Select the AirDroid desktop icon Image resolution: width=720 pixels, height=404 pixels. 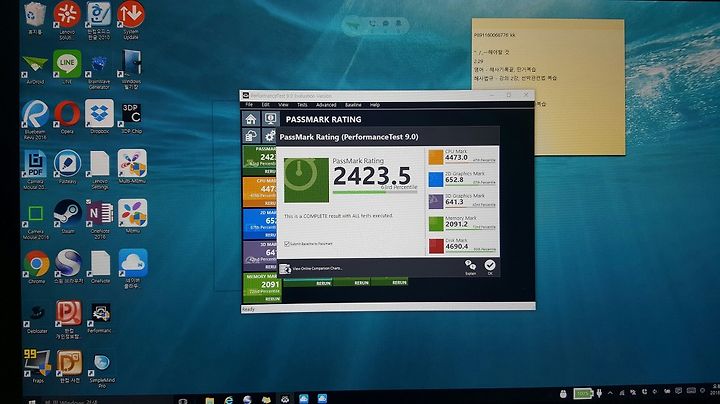[35, 69]
